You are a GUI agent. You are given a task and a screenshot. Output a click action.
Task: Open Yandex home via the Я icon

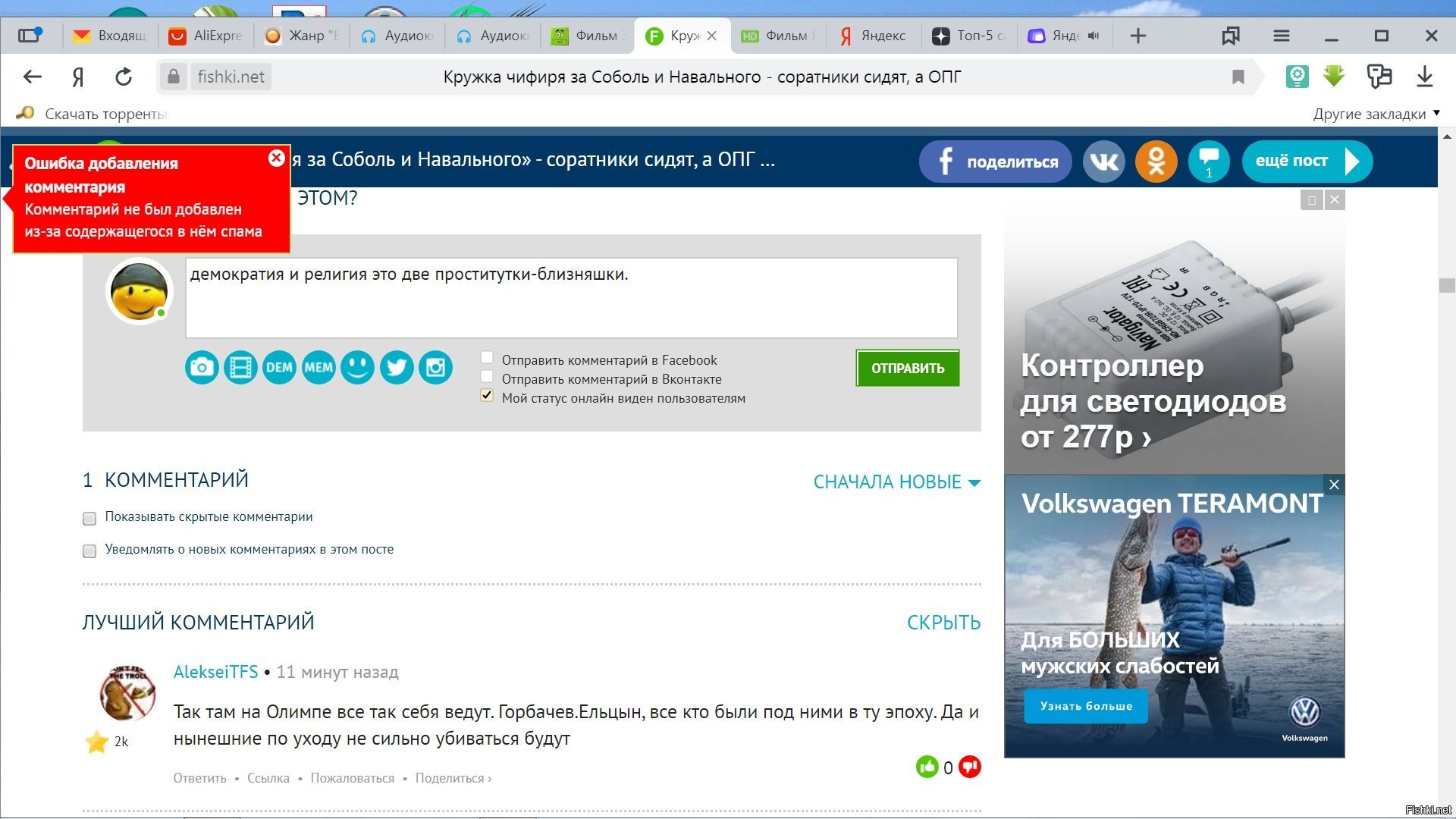point(77,77)
